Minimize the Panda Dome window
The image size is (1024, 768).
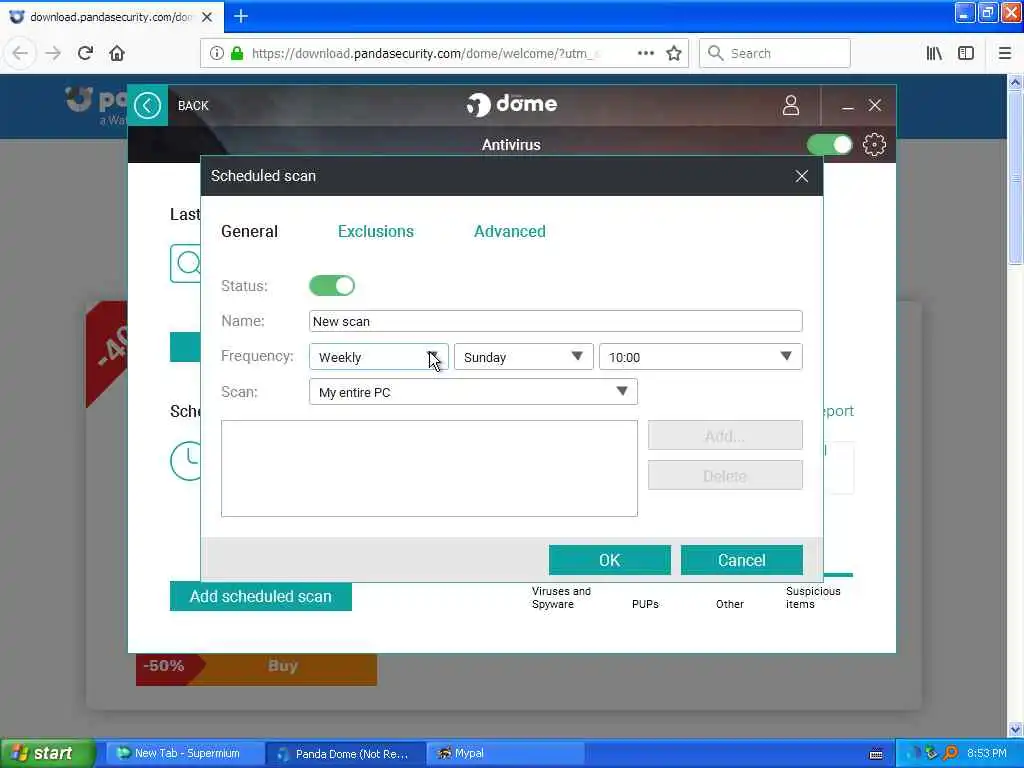[848, 106]
